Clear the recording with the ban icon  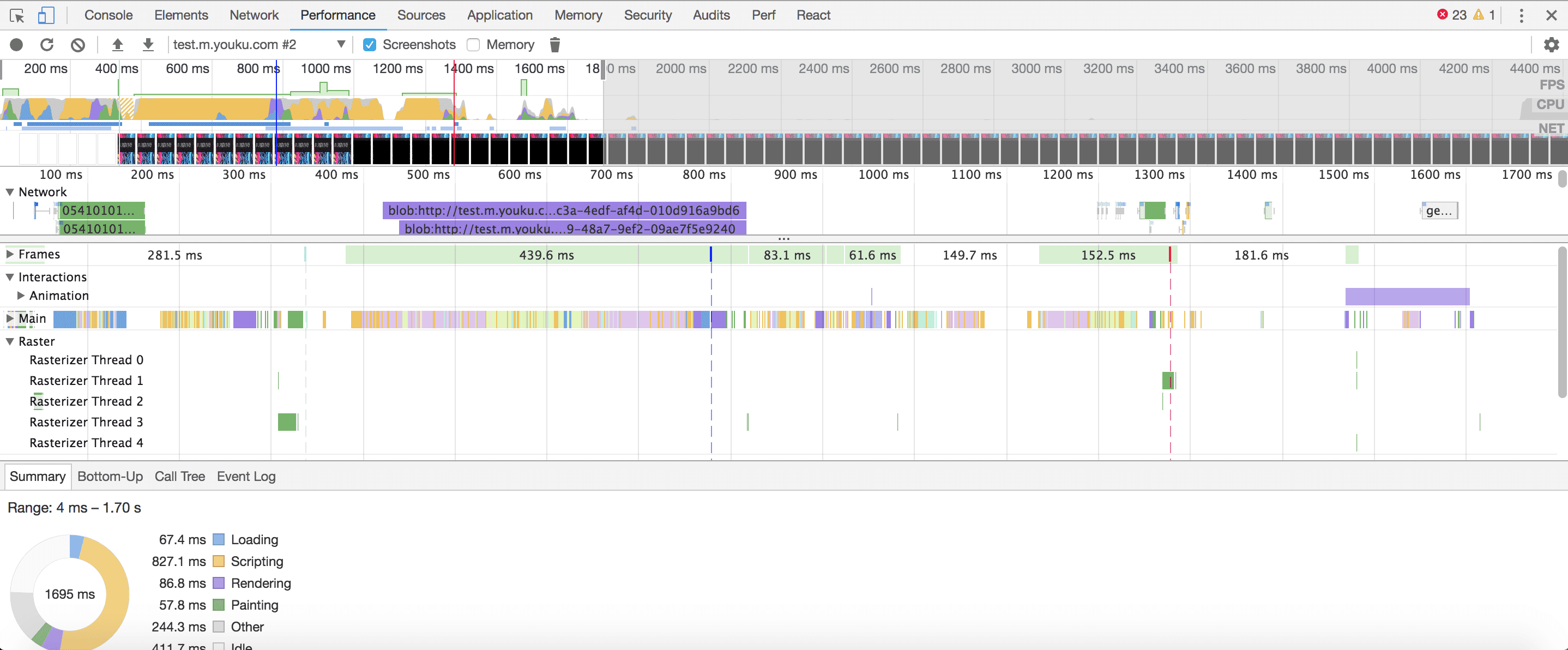(x=77, y=44)
